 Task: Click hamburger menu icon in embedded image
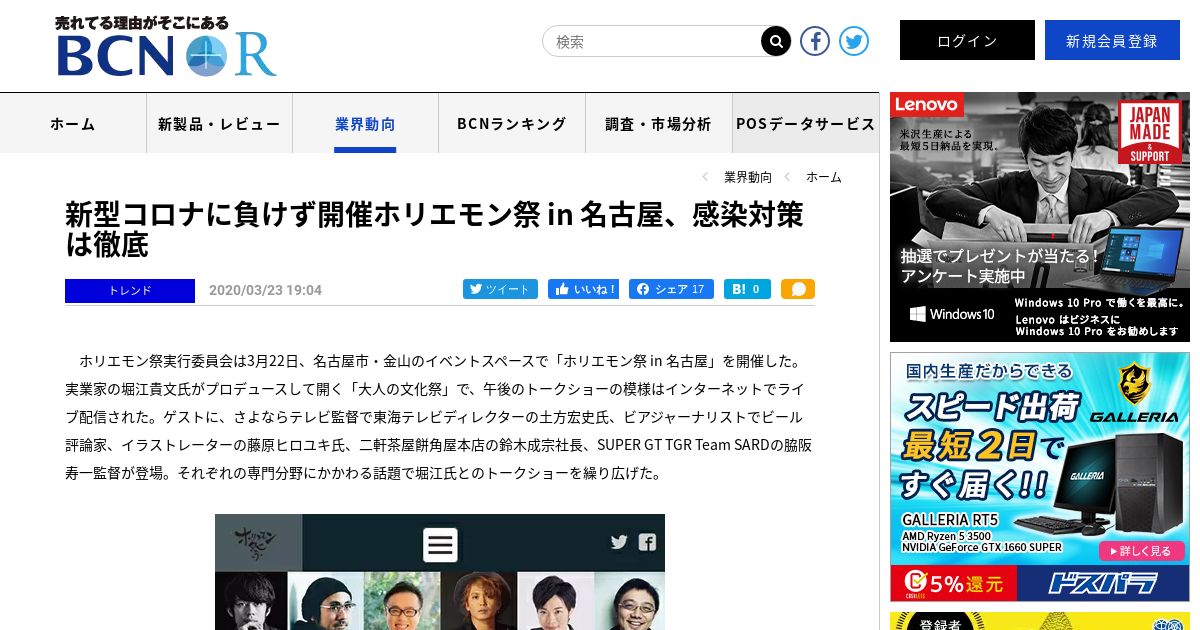coord(440,545)
